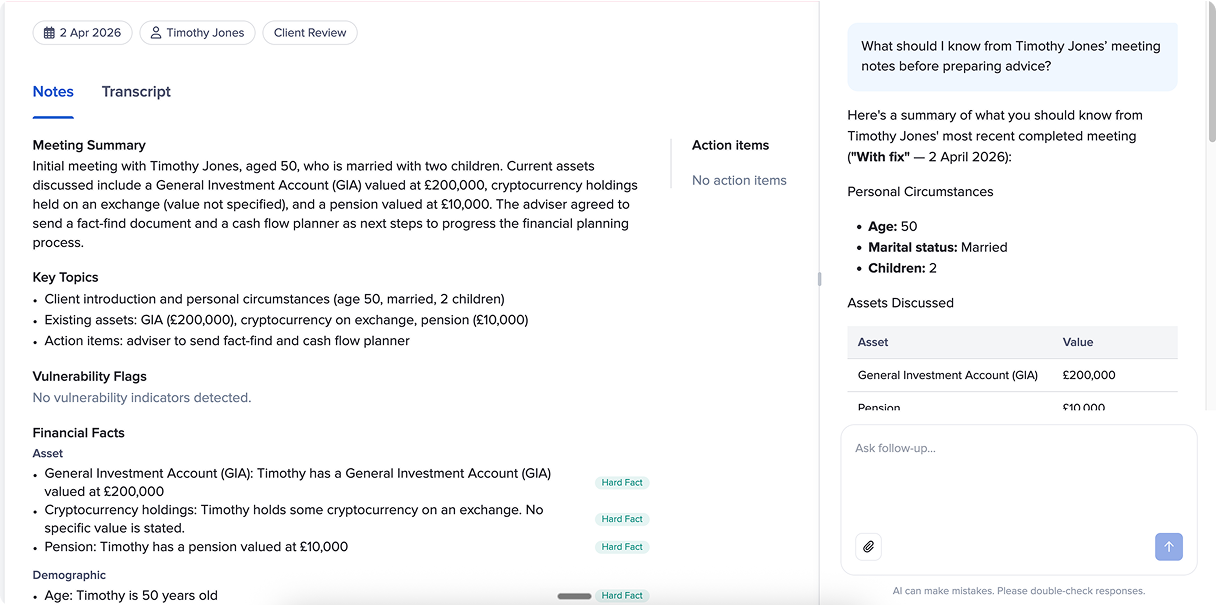The height and width of the screenshot is (606, 1216).
Task: Click the Meeting Summary heading
Action: point(89,145)
